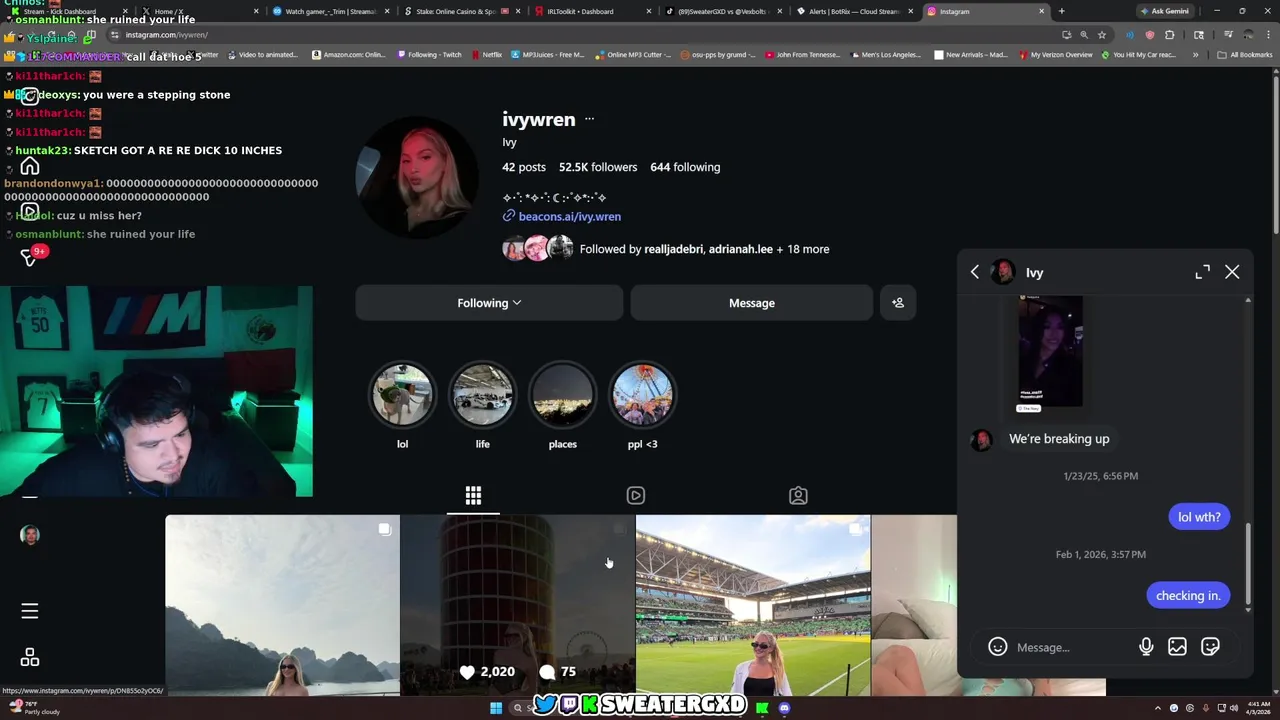Open the 'places' story highlight

[562, 395]
